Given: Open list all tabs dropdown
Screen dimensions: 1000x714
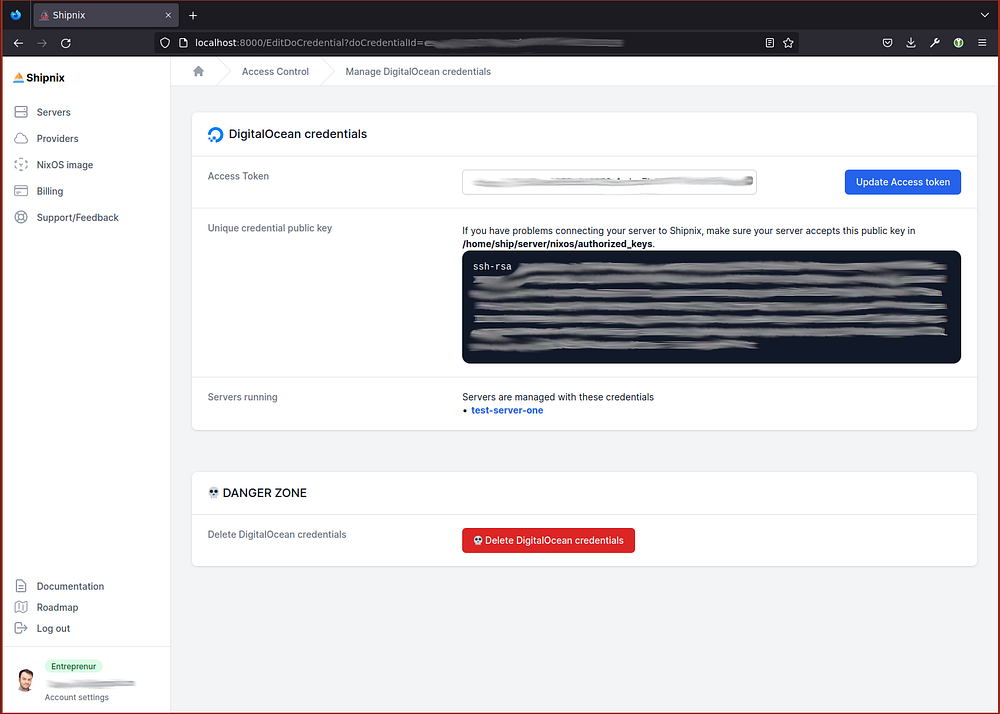Looking at the screenshot, I should (985, 15).
